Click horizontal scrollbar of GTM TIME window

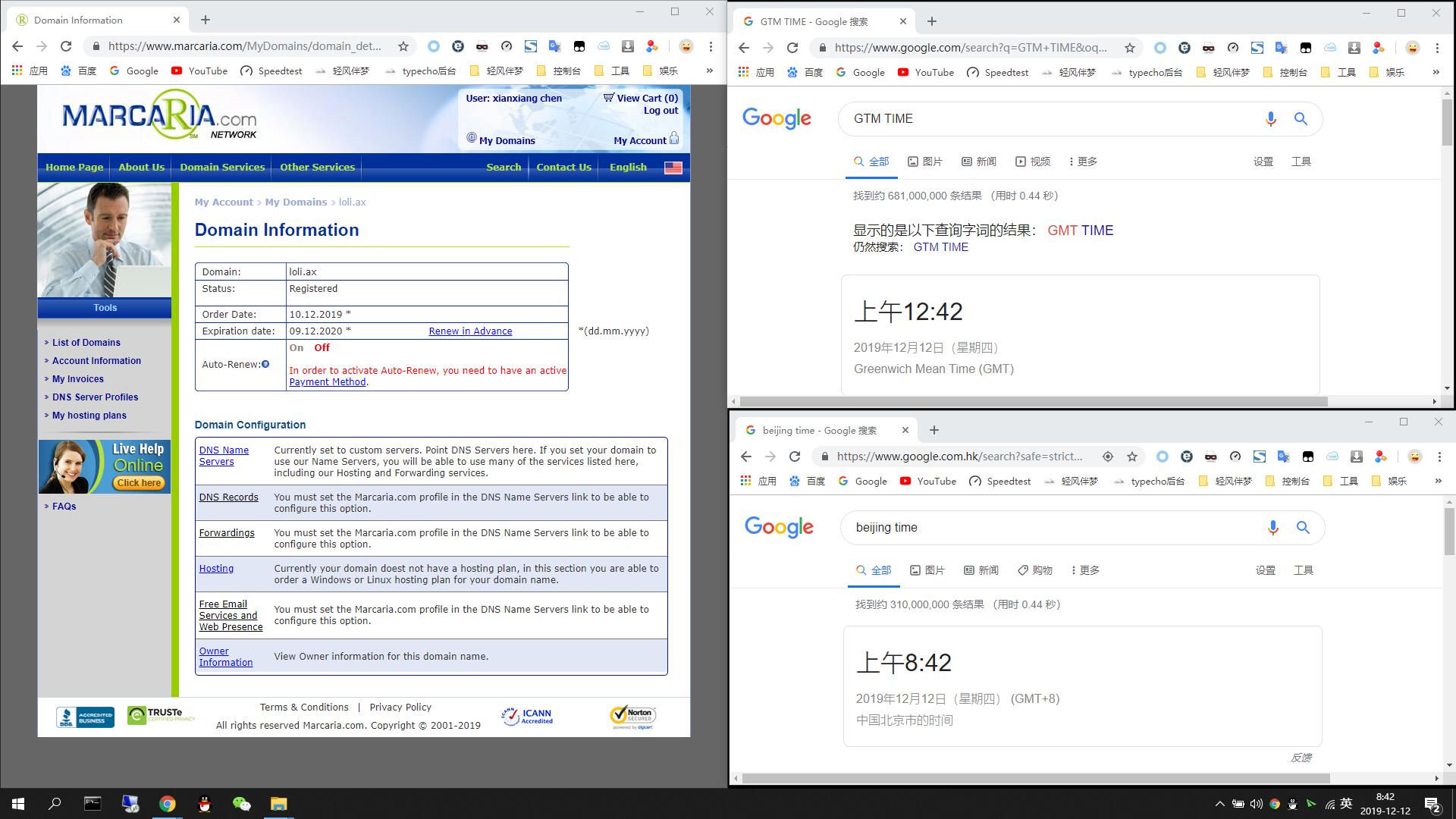coord(1033,401)
